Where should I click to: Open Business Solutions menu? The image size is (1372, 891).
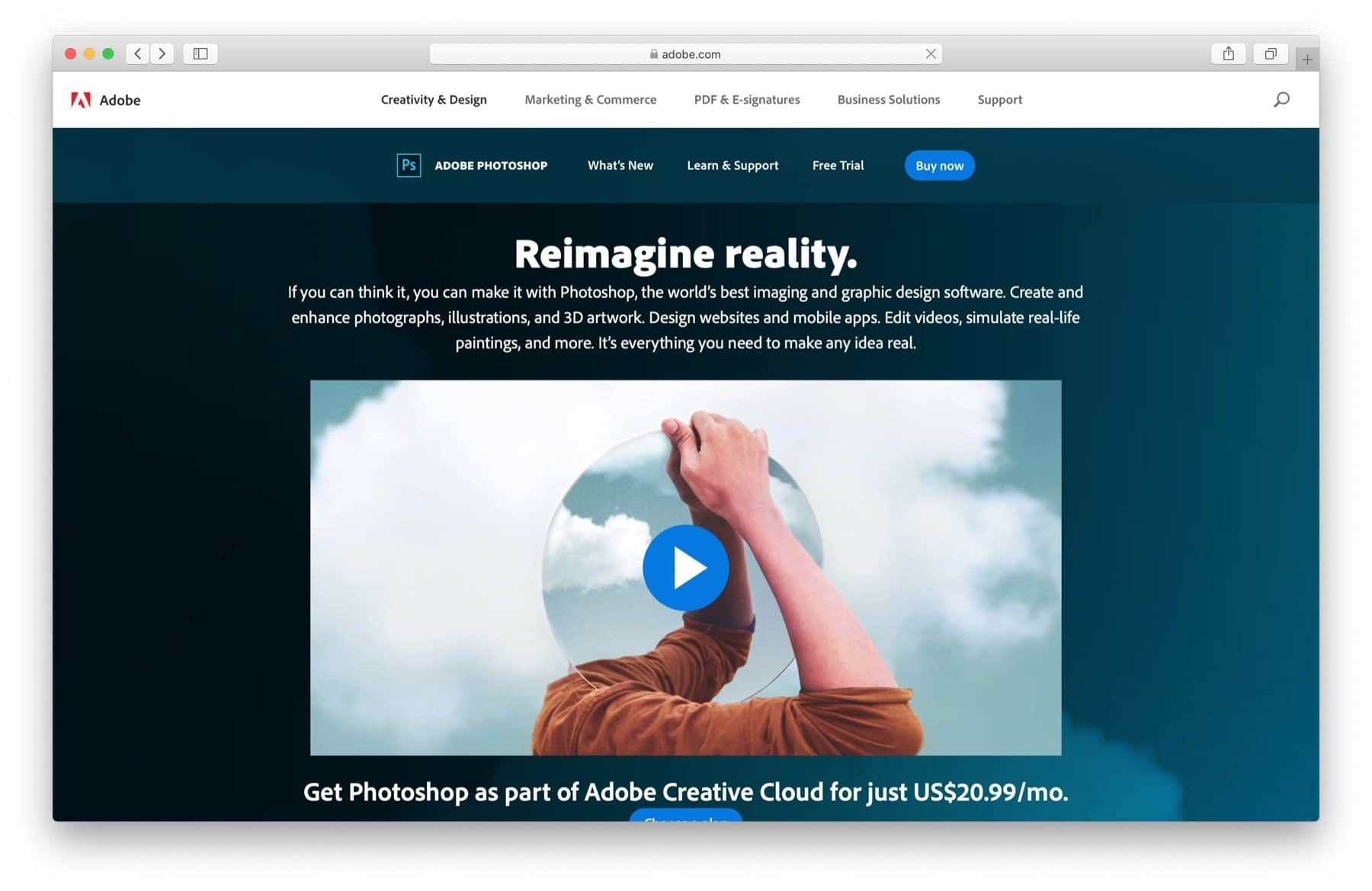(x=888, y=100)
